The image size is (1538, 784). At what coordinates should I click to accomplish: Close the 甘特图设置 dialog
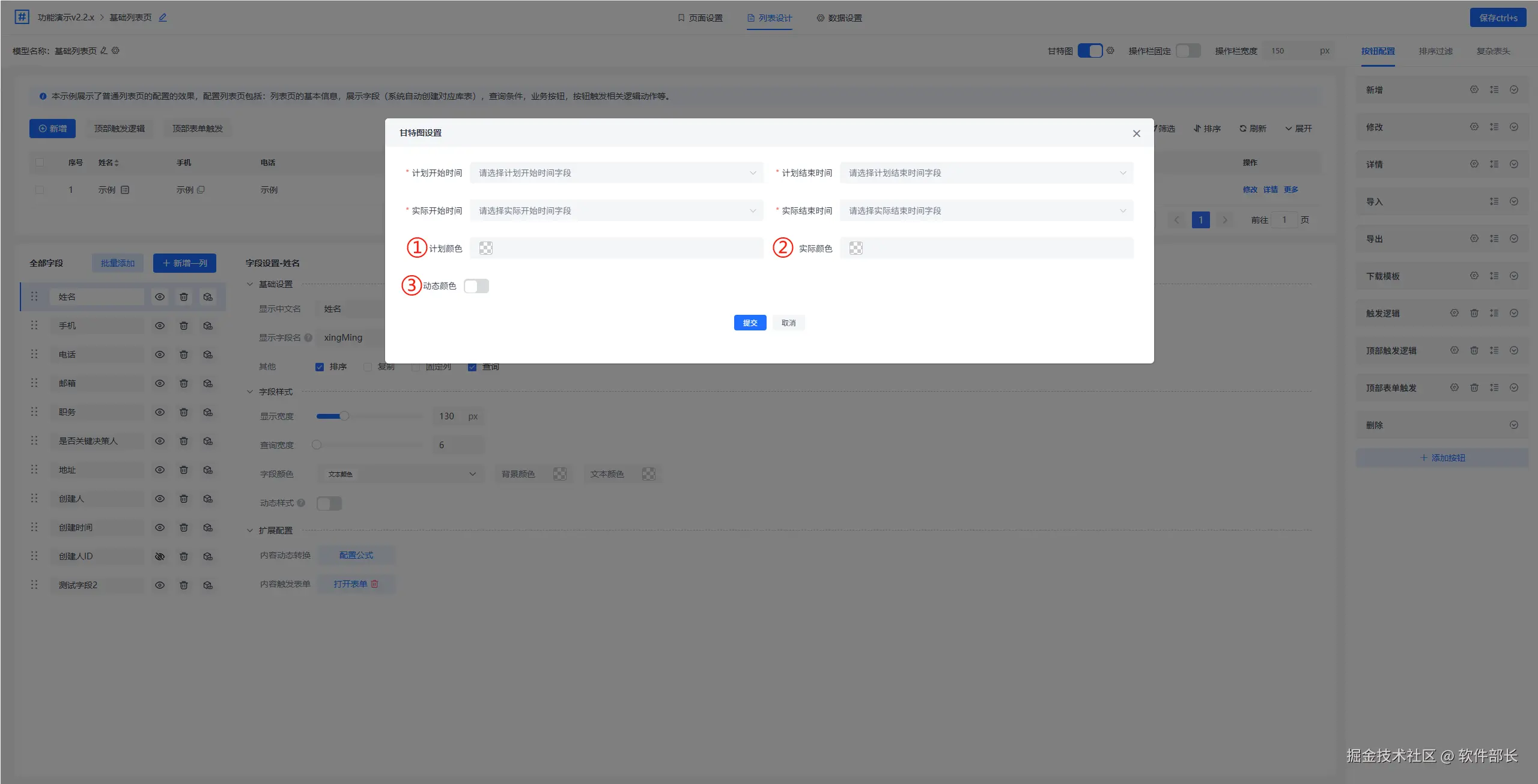pyautogui.click(x=1136, y=133)
